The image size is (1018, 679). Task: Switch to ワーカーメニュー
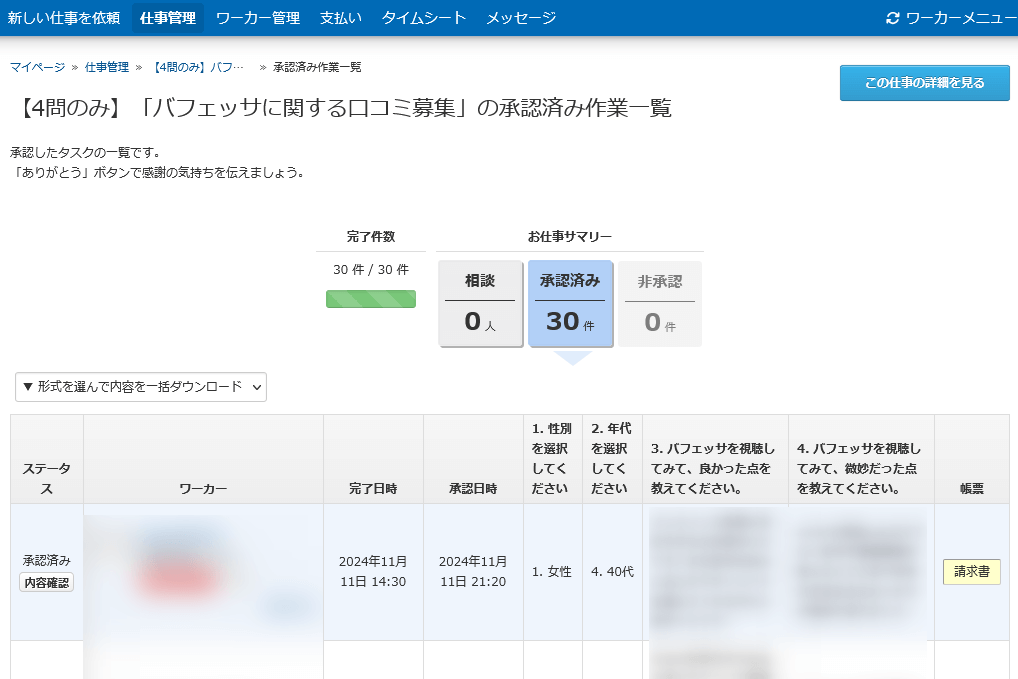[961, 18]
